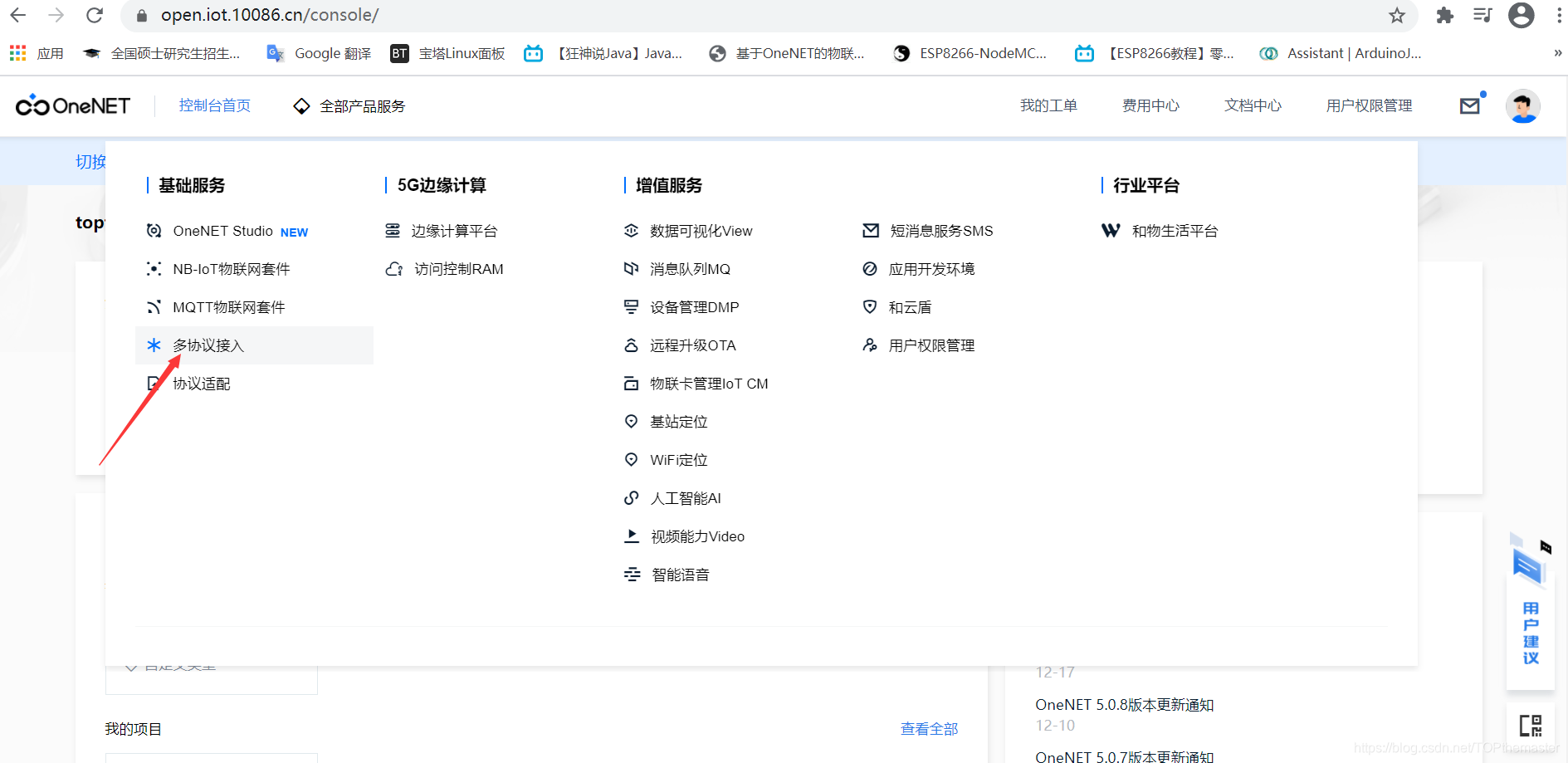This screenshot has height=763, width=1568.
Task: Open the 远程升级OTA service
Action: [x=693, y=345]
